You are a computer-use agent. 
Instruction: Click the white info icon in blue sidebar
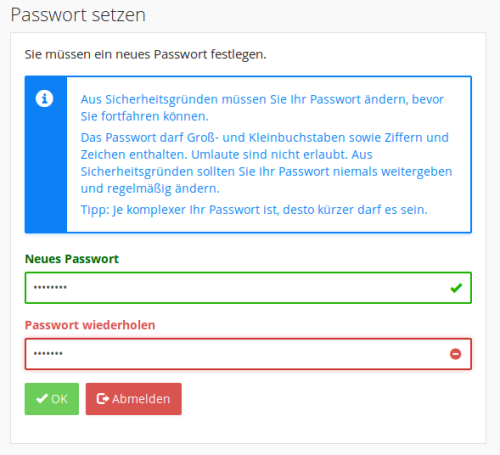click(44, 99)
